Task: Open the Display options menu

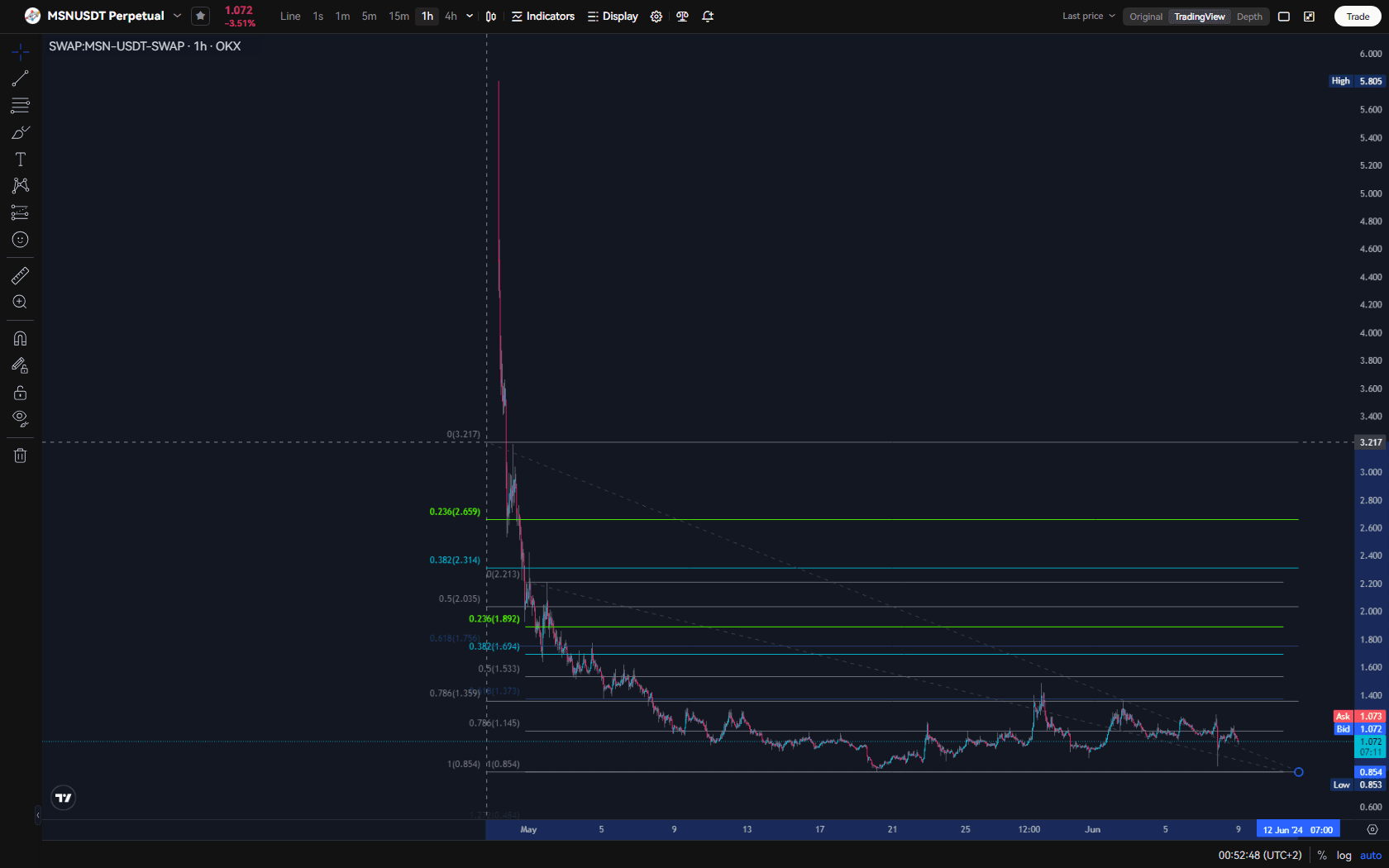Action: click(613, 17)
